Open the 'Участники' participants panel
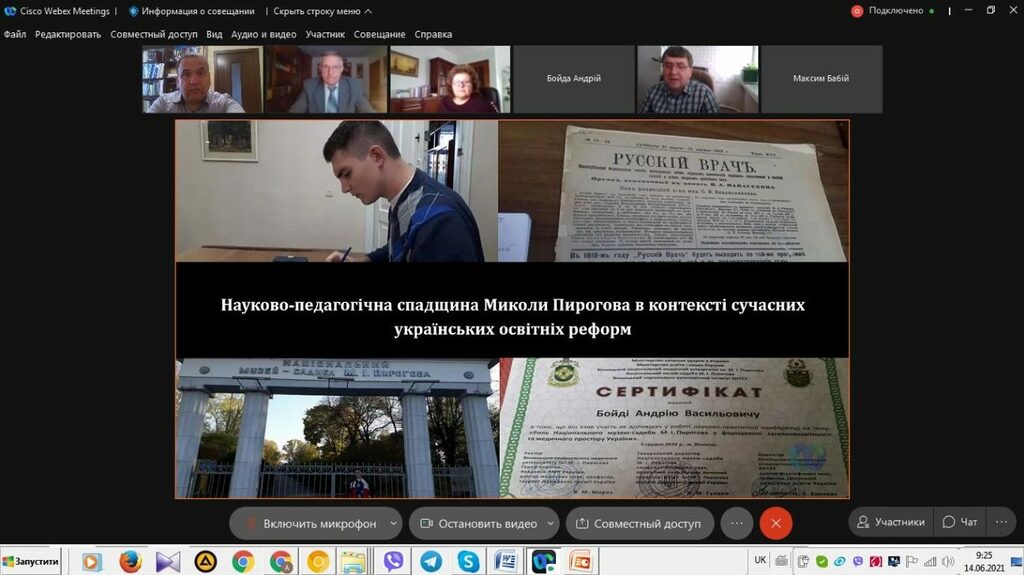The image size is (1024, 575). tap(889, 522)
